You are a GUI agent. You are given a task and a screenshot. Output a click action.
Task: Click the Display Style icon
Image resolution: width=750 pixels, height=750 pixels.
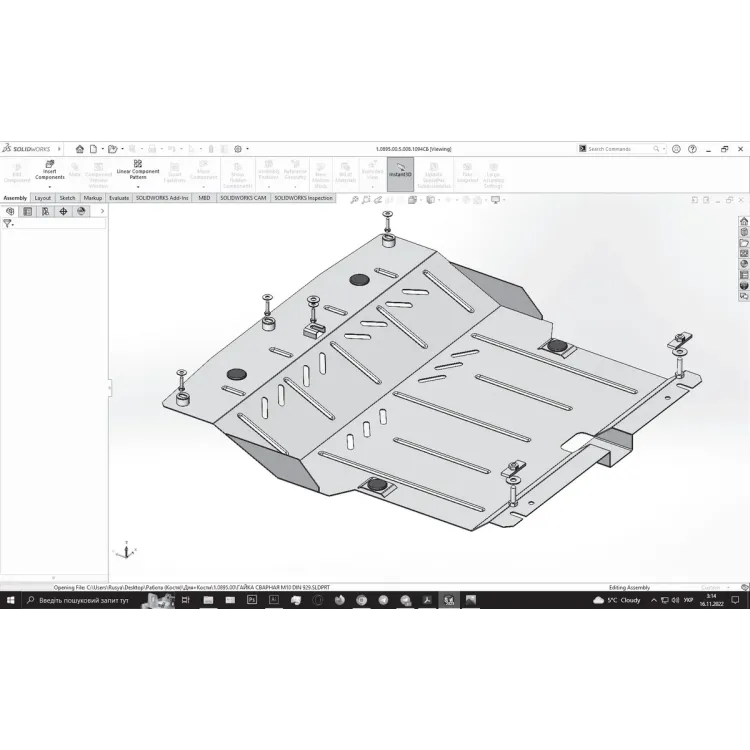[430, 200]
